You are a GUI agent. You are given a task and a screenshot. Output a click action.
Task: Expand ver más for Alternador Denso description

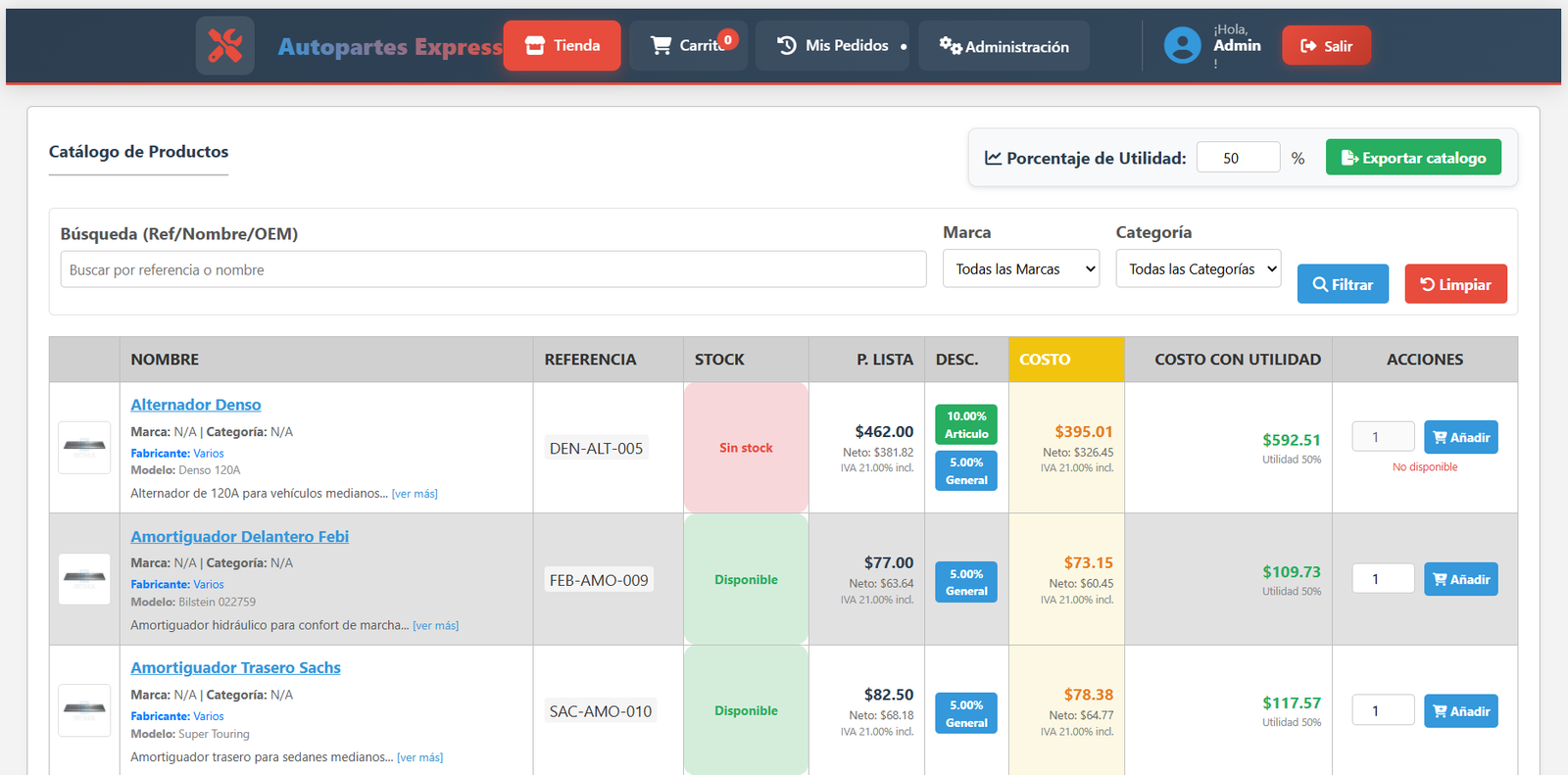415,494
